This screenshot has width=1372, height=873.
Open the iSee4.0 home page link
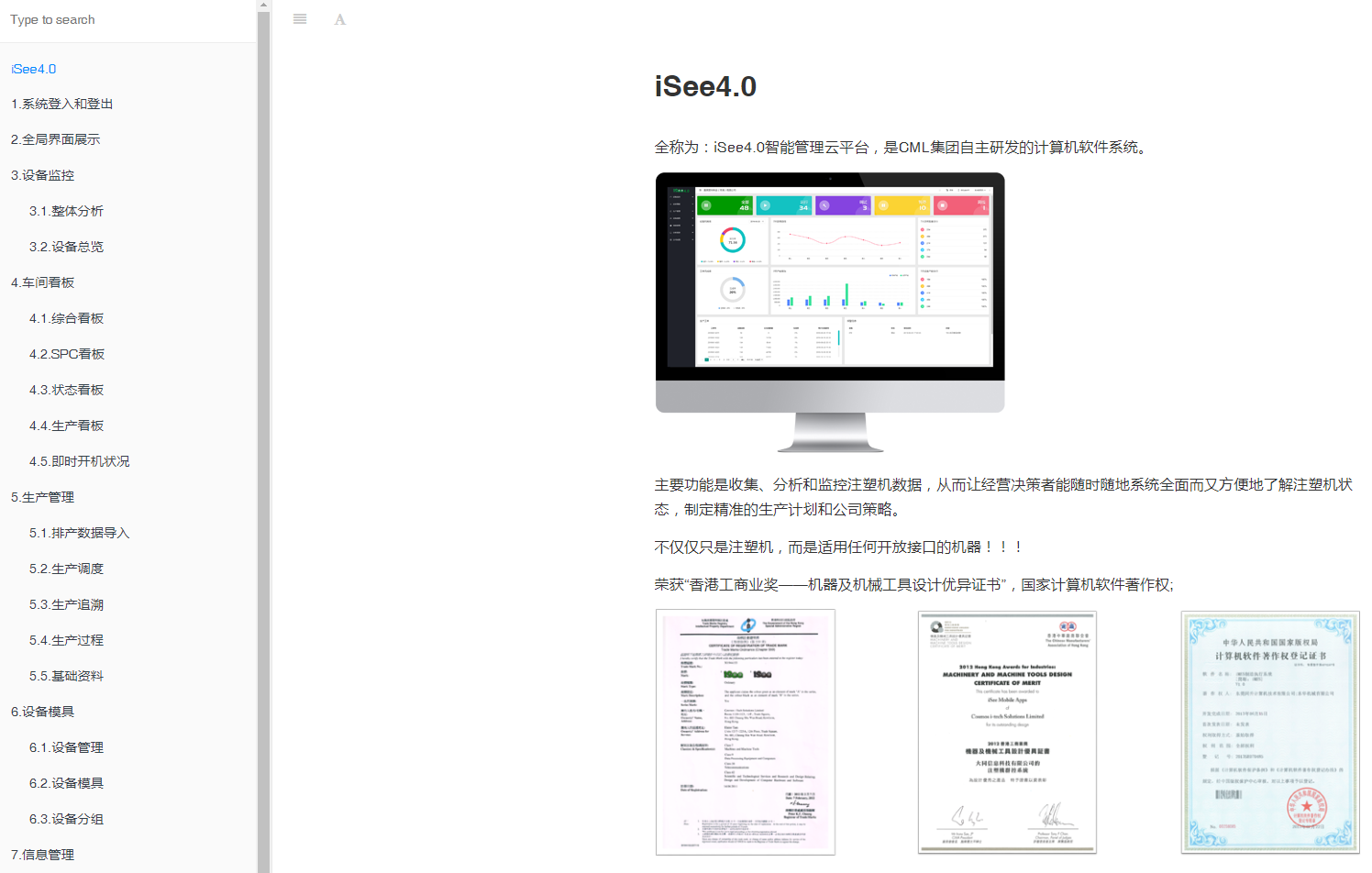[34, 69]
